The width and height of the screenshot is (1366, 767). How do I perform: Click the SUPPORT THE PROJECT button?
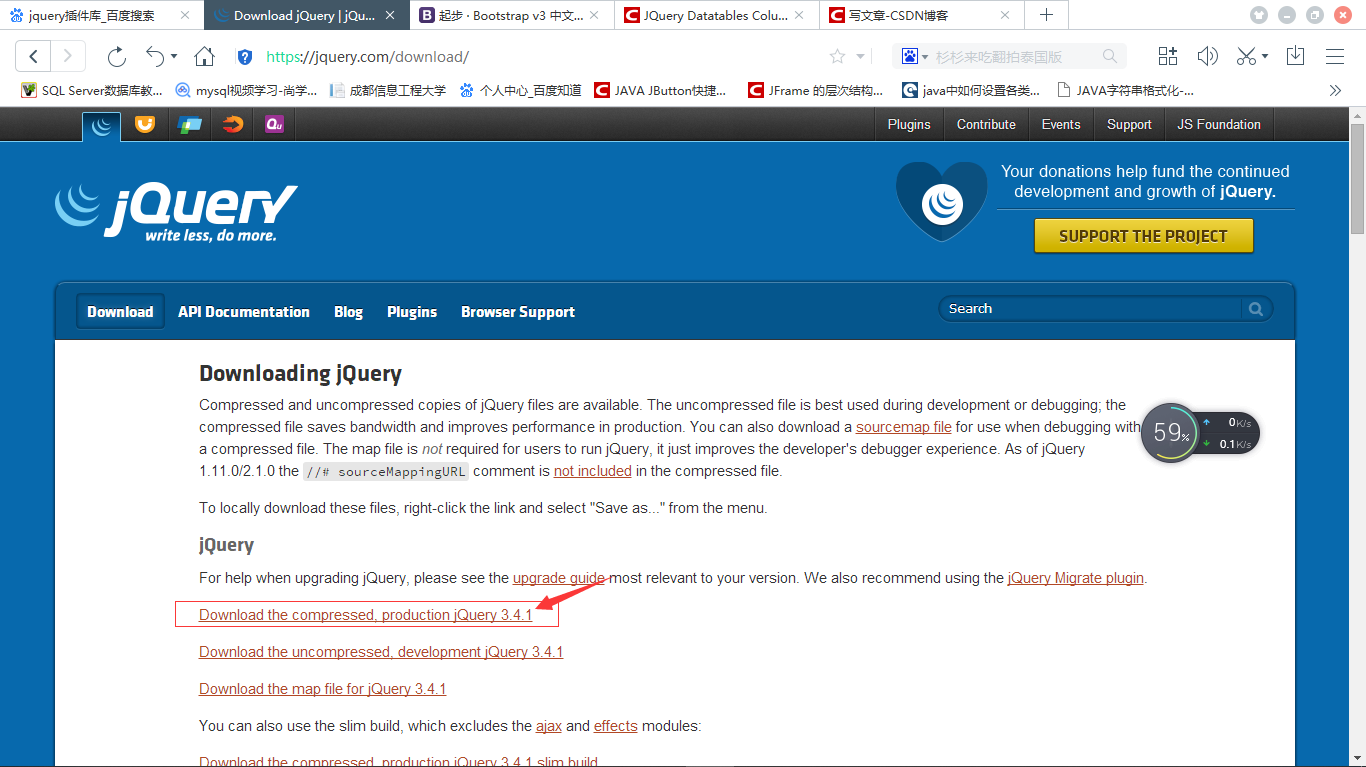click(1143, 235)
